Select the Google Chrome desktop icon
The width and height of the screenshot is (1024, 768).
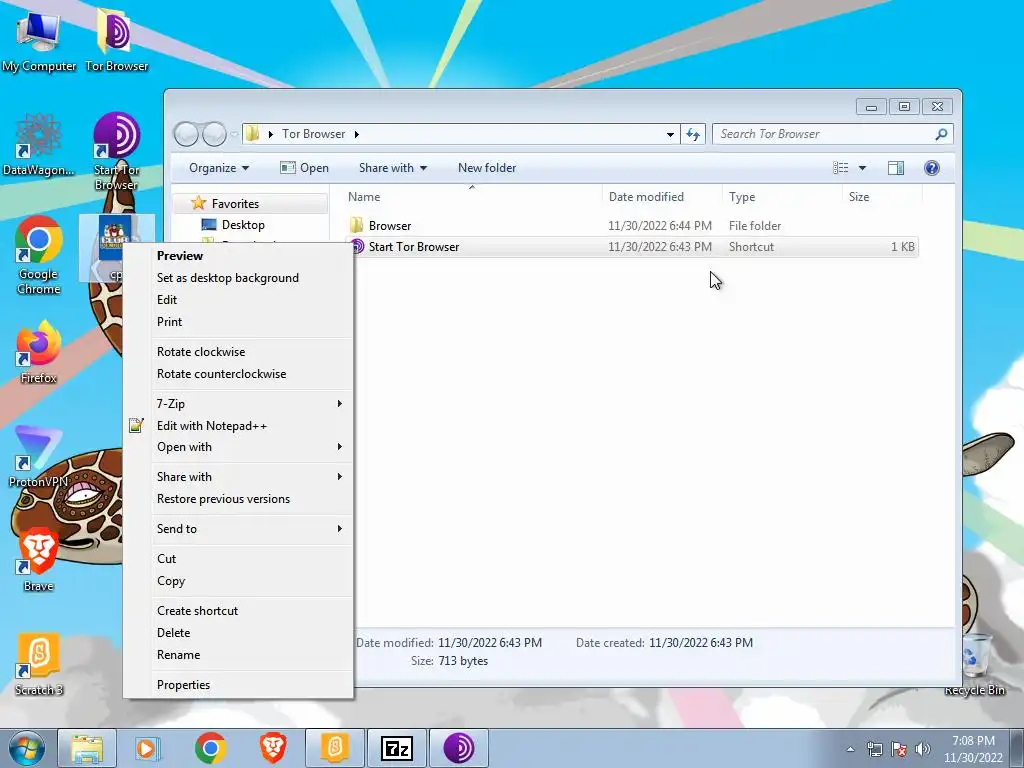(x=39, y=255)
